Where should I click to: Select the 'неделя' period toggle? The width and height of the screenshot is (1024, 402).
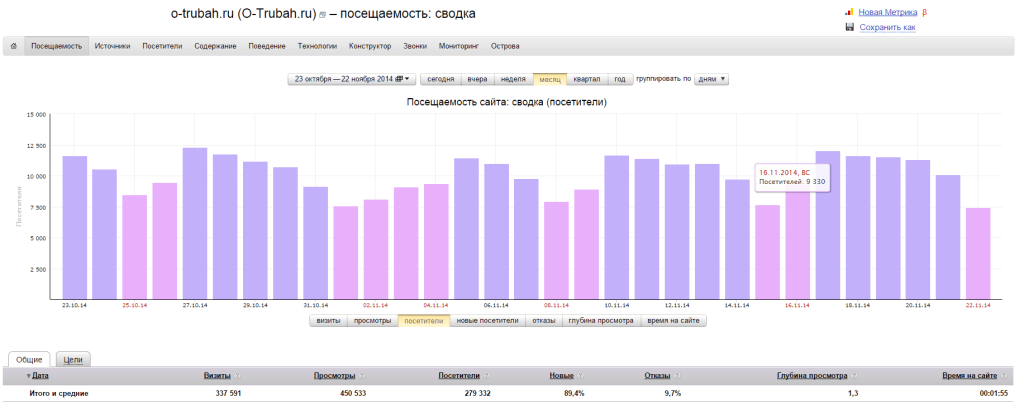tap(512, 79)
